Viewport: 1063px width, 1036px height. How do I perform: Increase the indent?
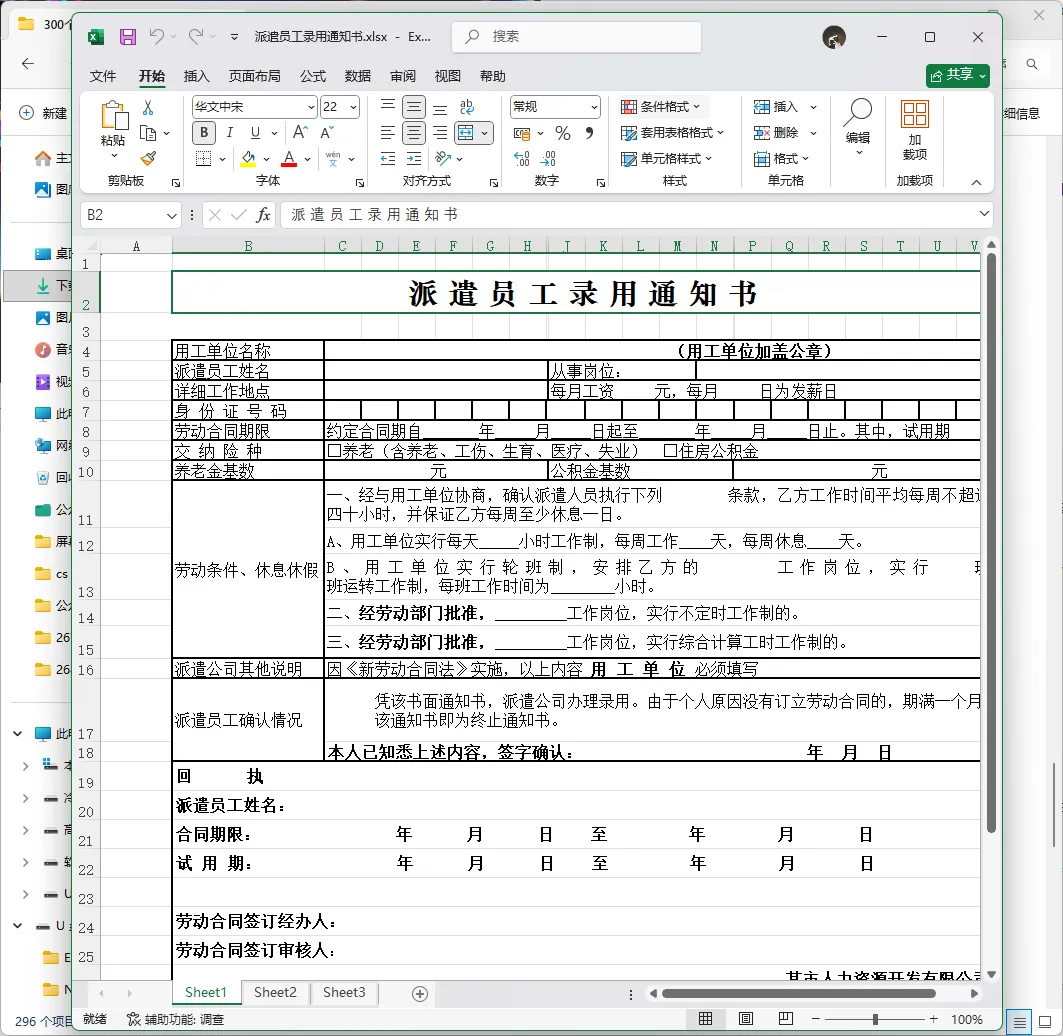[414, 159]
